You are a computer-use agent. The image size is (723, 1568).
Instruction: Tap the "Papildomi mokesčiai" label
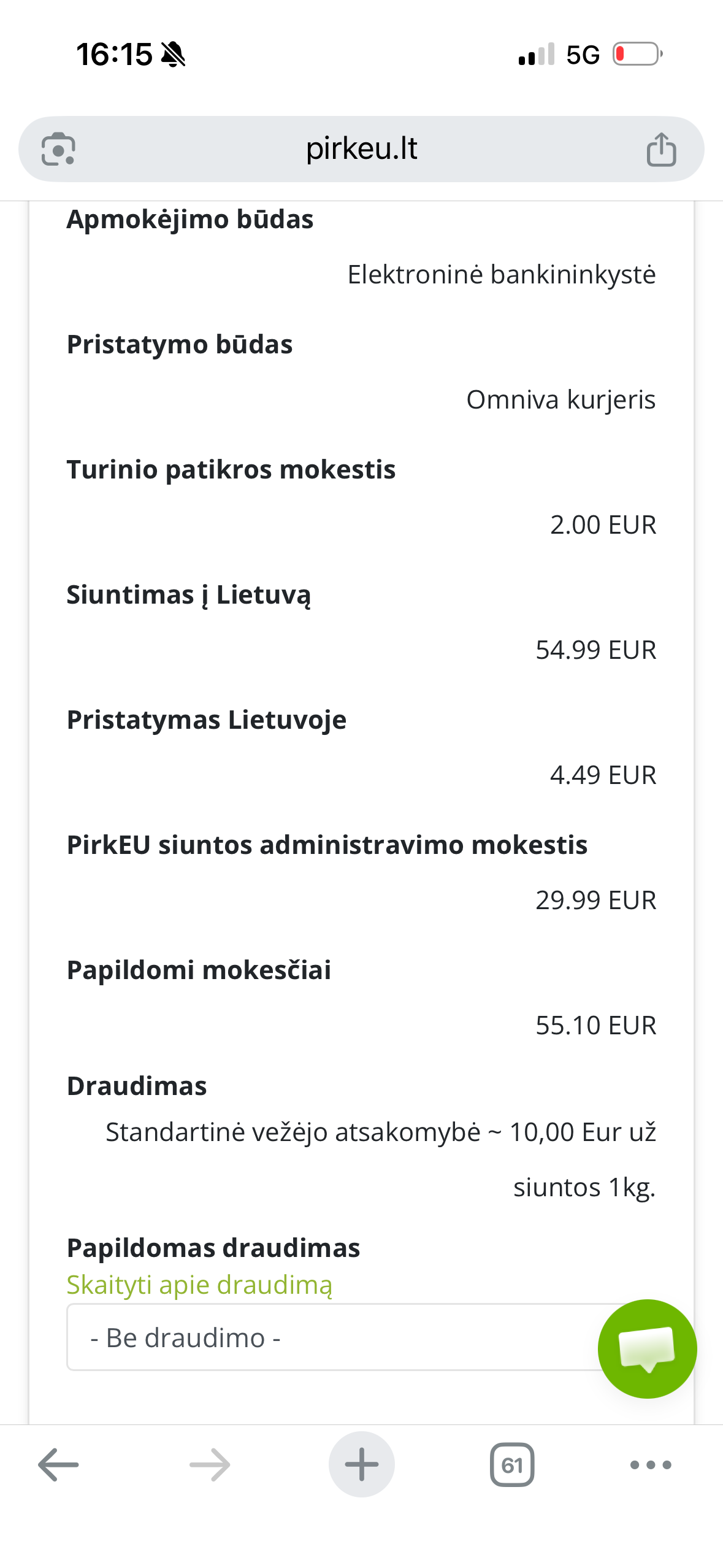click(199, 970)
